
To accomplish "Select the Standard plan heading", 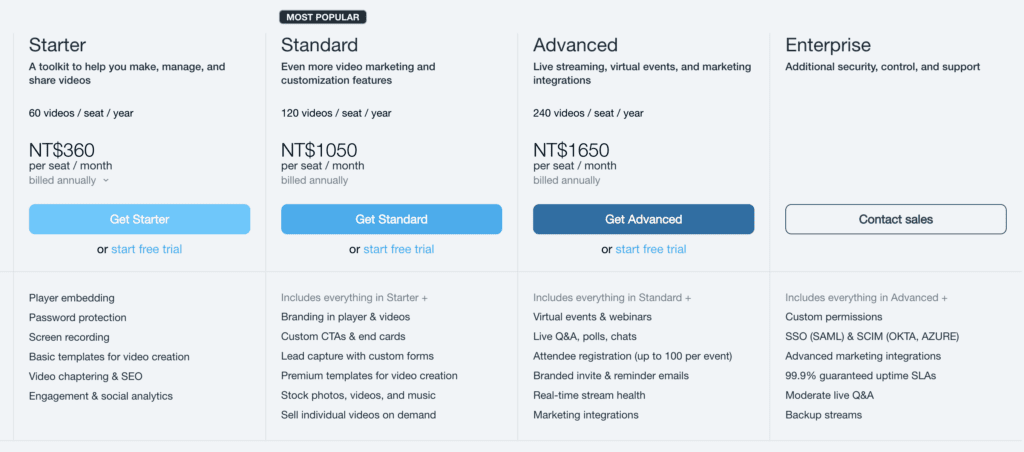I will coord(320,45).
